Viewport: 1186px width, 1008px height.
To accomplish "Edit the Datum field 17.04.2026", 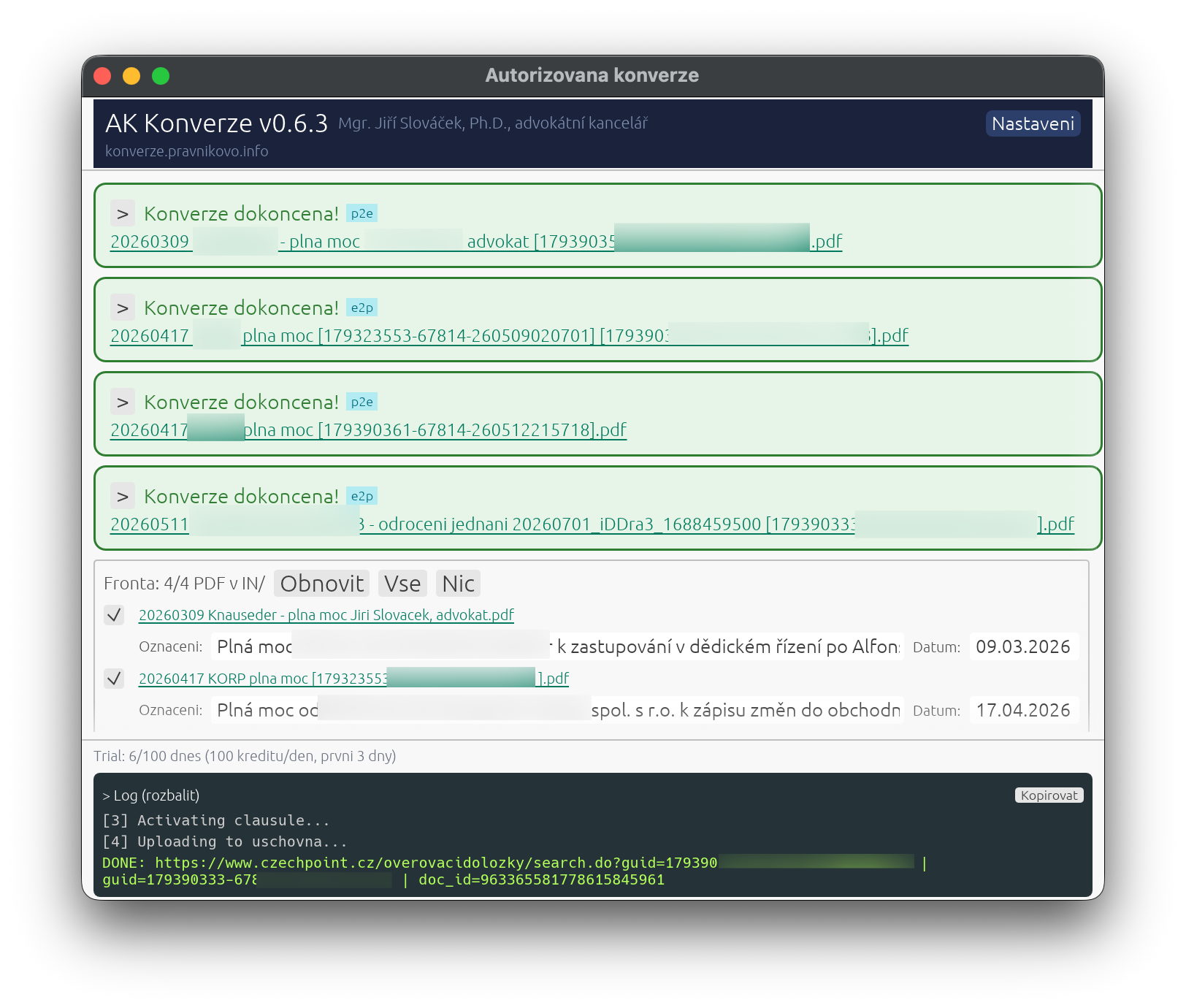I will tap(1023, 710).
